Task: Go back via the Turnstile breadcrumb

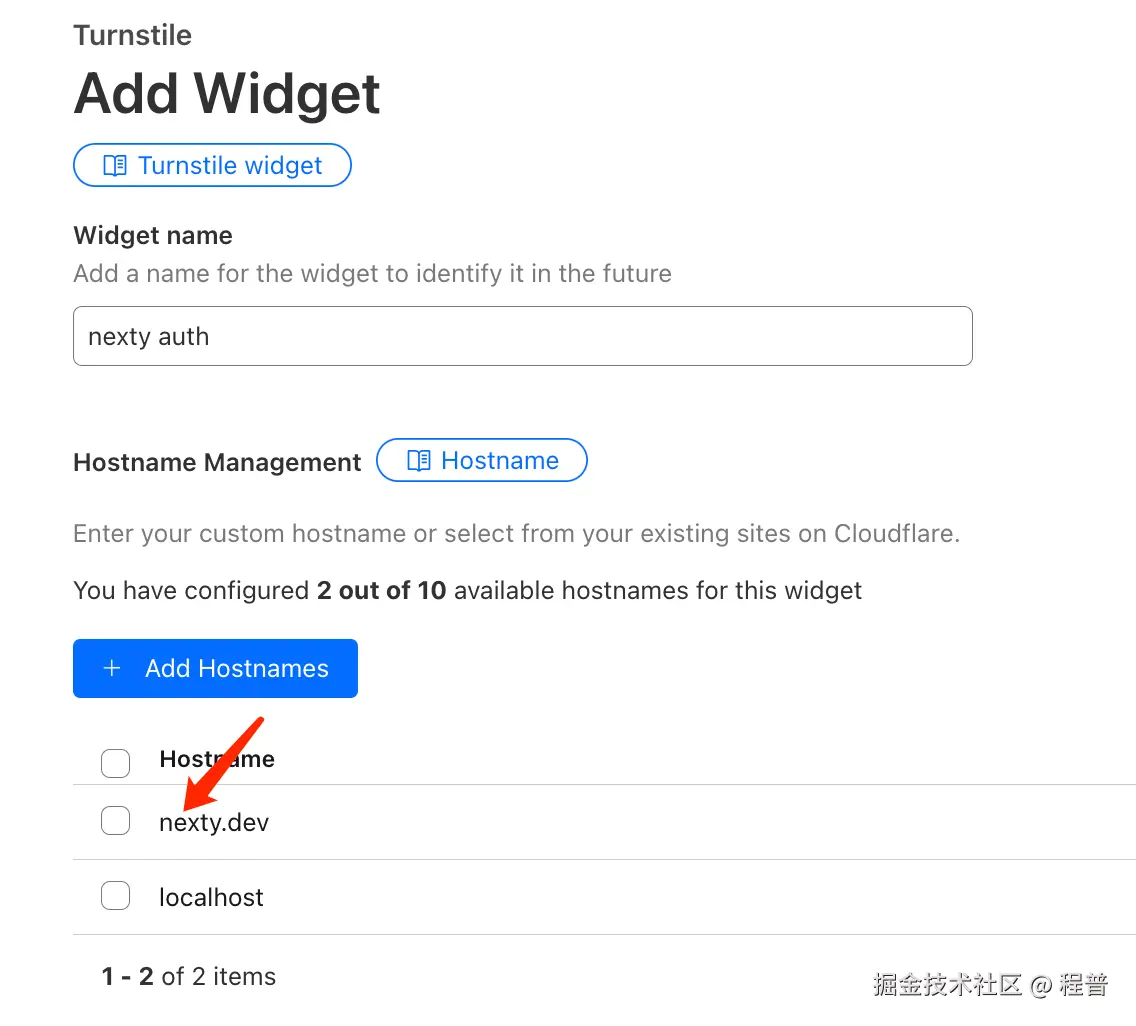Action: (x=132, y=35)
